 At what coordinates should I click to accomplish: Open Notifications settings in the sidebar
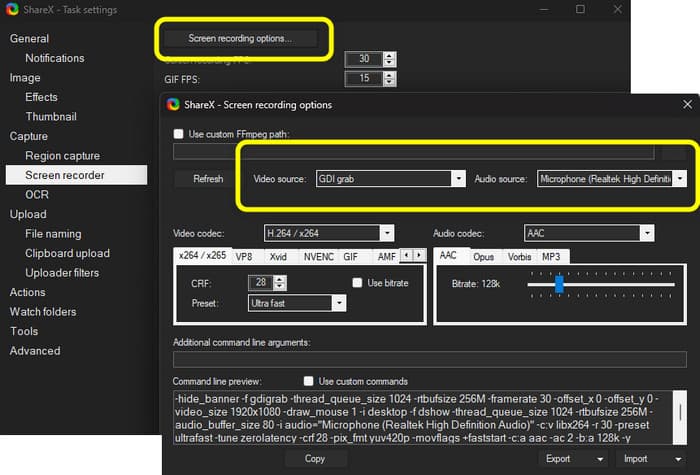(x=55, y=58)
